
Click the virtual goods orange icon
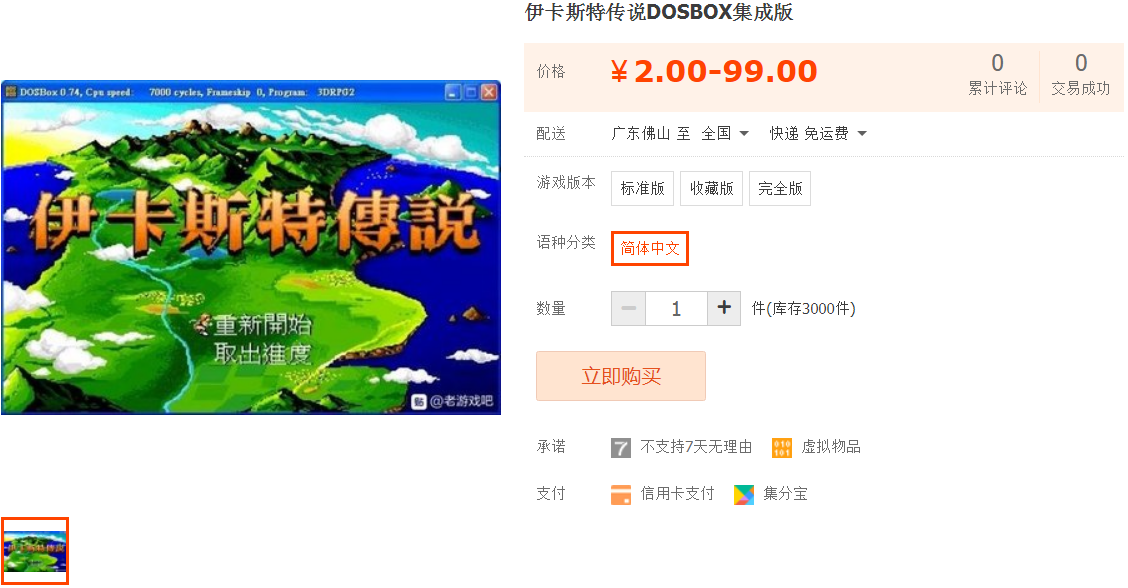[x=781, y=448]
